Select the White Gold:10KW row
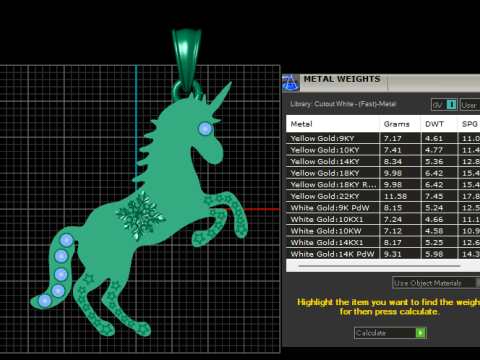The height and width of the screenshot is (360, 480). coord(383,231)
